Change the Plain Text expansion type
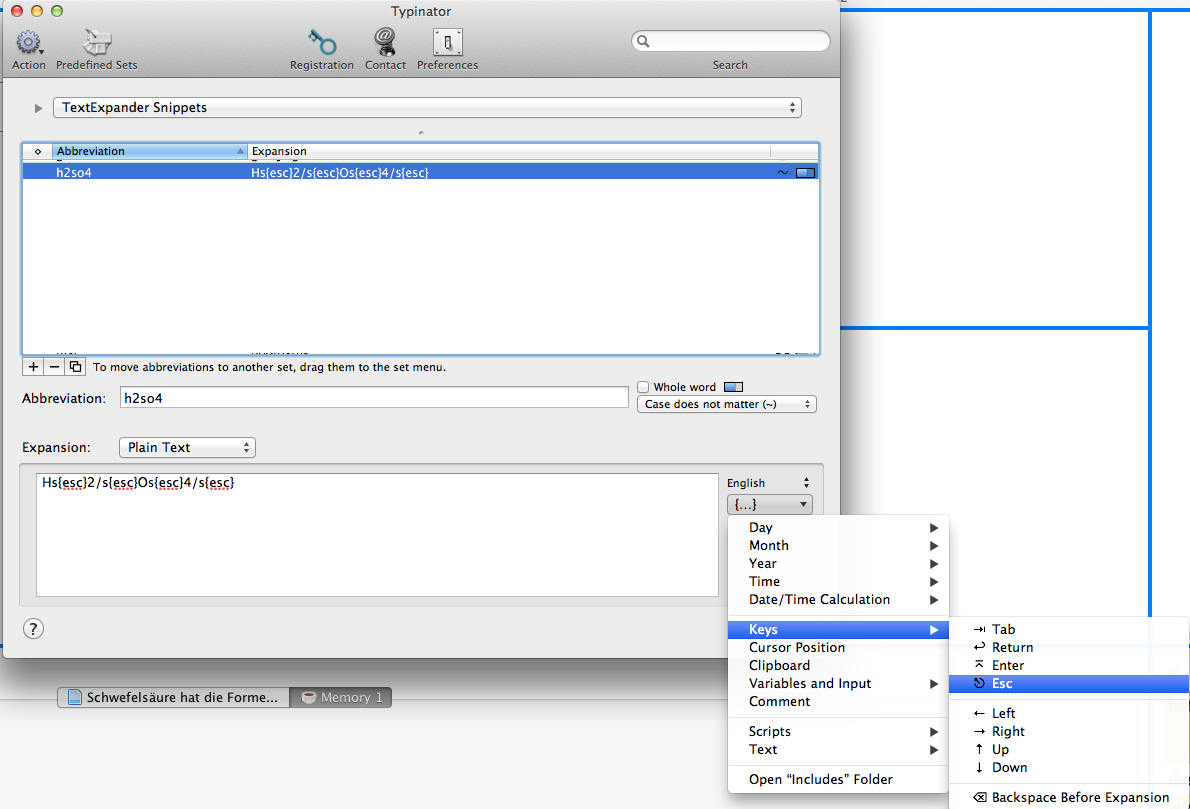1190x809 pixels. 187,448
